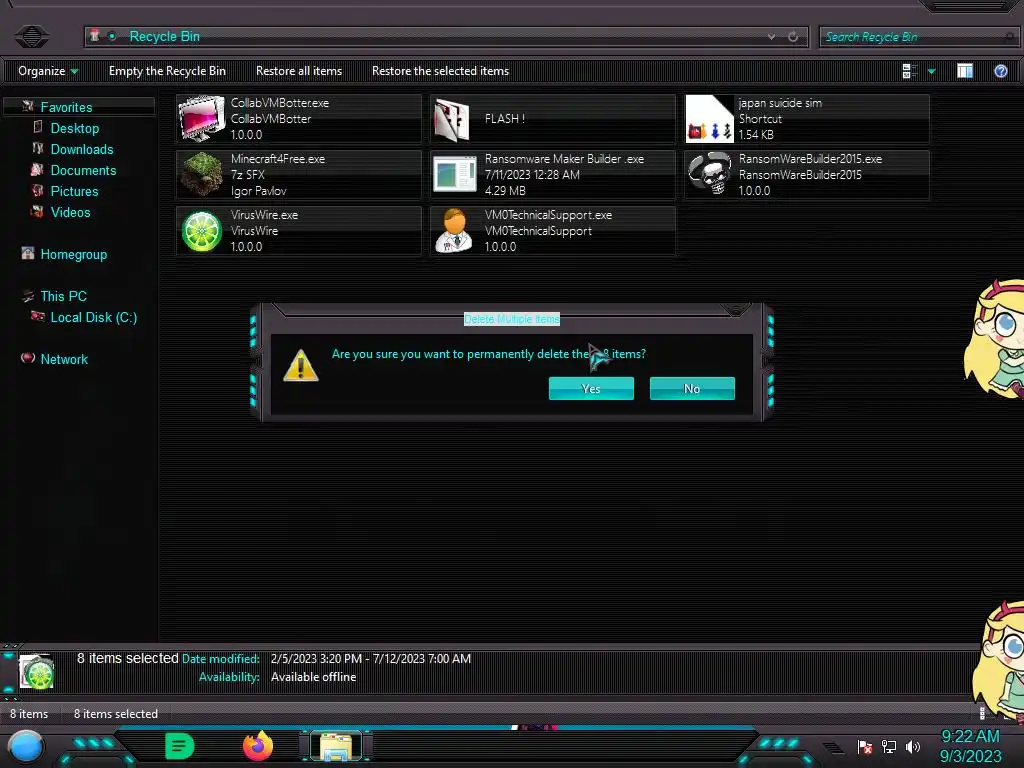Click the japan suicide sim shortcut icon
This screenshot has height=768, width=1024.
pyautogui.click(x=710, y=119)
